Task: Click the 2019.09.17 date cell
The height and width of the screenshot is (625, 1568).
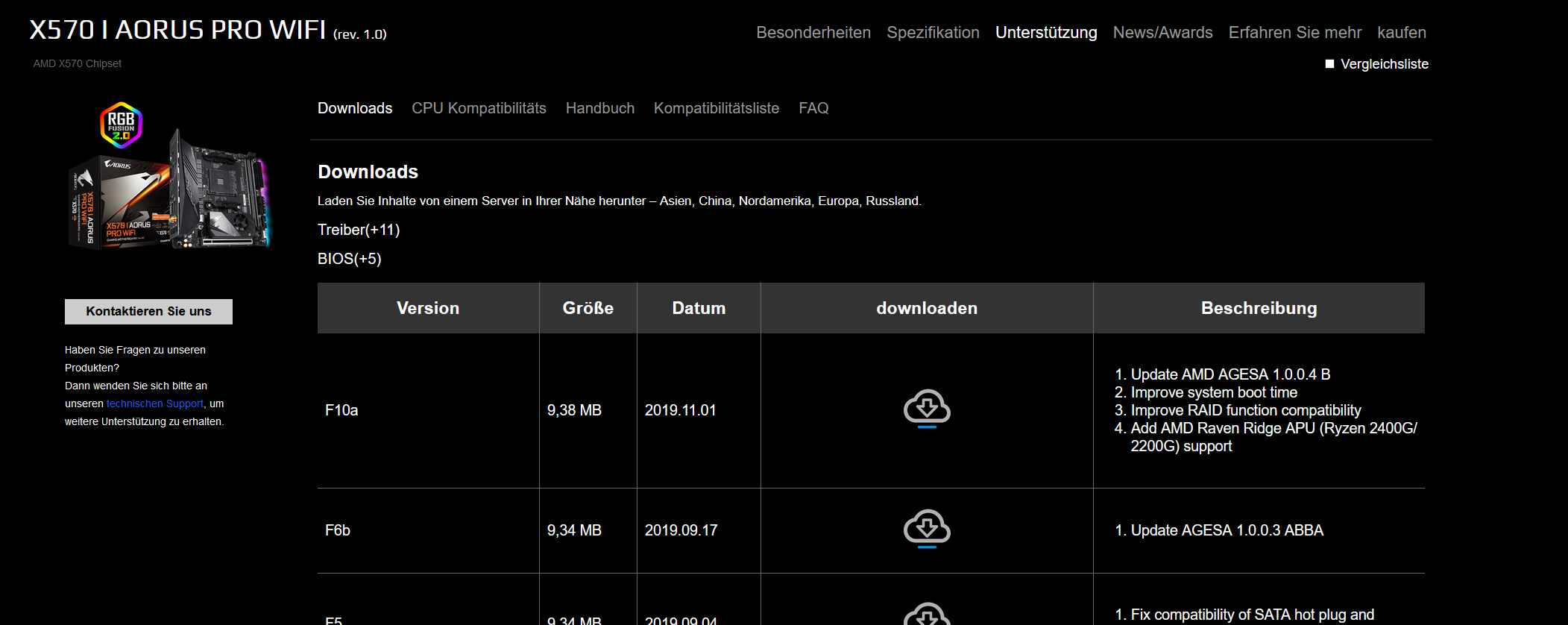Action: (x=699, y=530)
